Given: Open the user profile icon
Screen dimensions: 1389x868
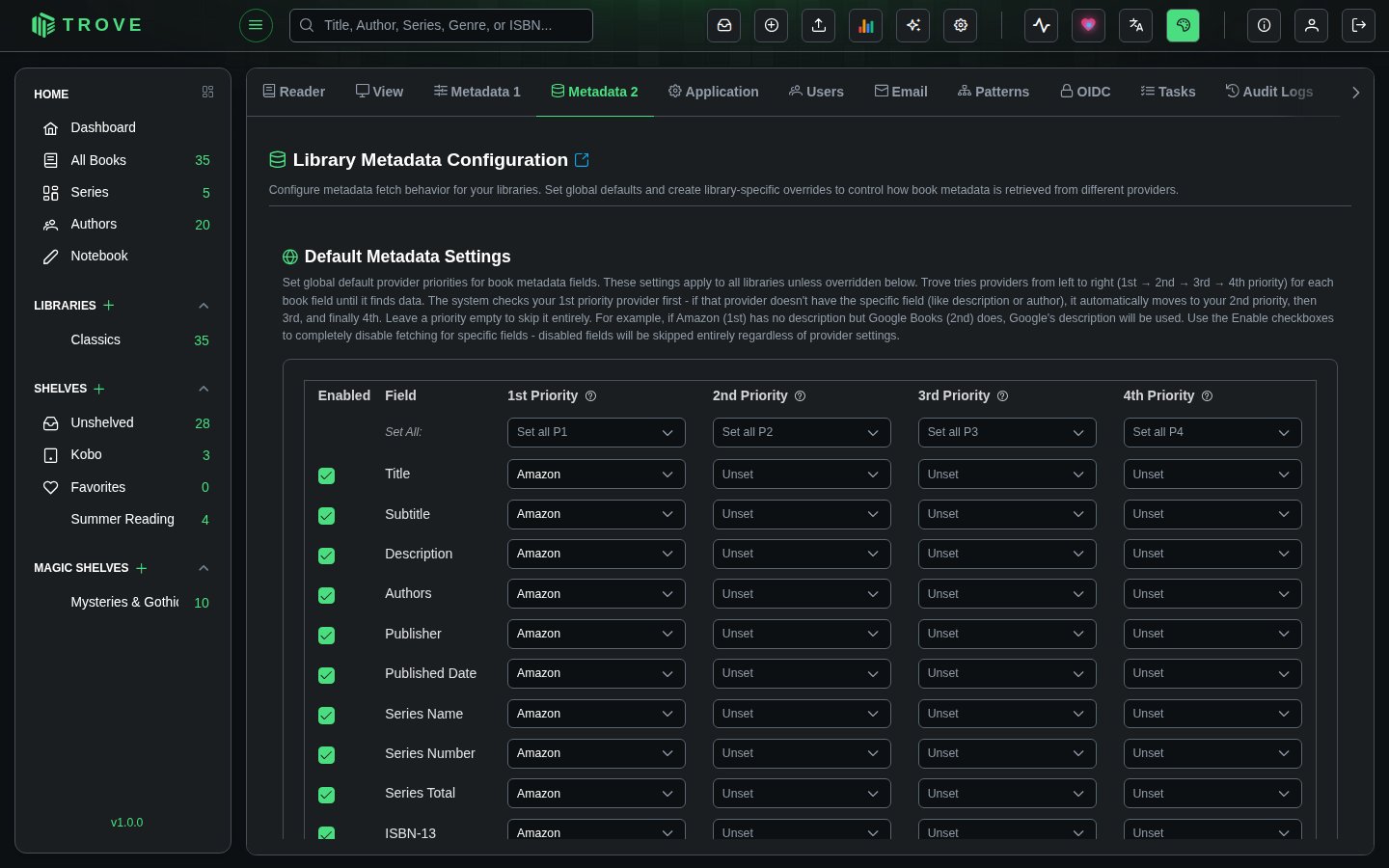Looking at the screenshot, I should pos(1312,25).
